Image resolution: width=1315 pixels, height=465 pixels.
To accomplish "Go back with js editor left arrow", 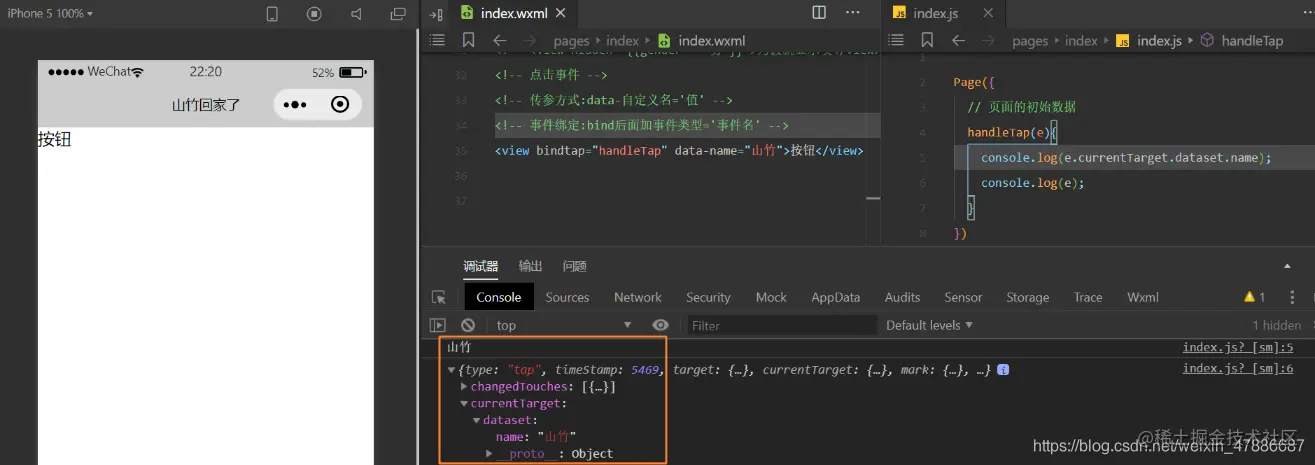I will [959, 40].
